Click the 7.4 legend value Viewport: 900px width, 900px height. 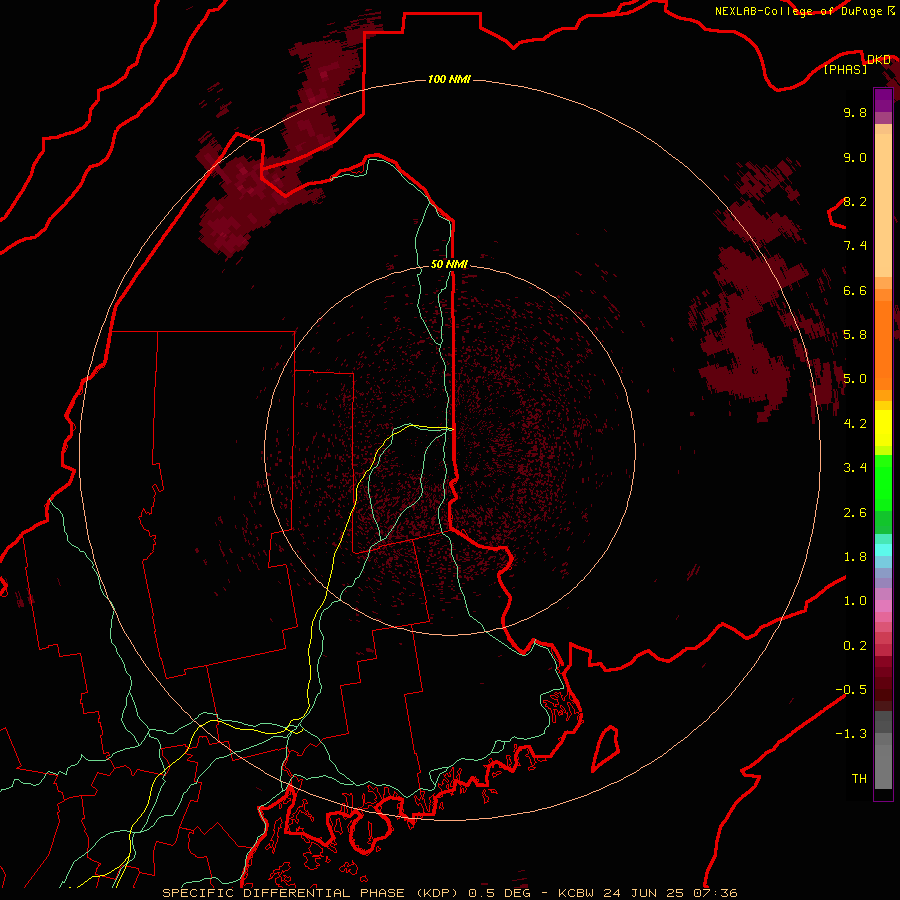pyautogui.click(x=855, y=246)
